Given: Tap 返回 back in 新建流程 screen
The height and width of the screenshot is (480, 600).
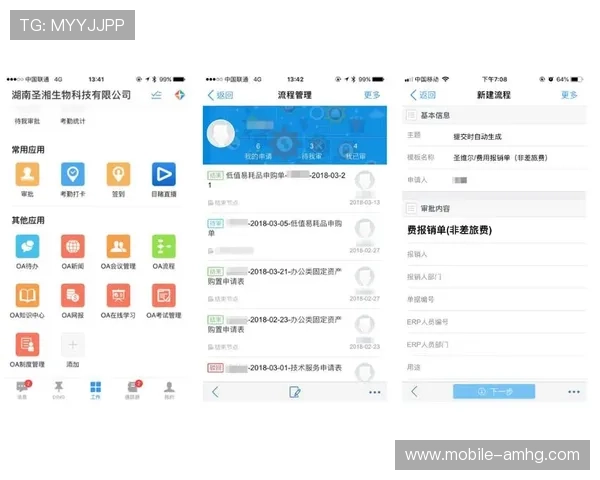Looking at the screenshot, I should click(x=423, y=95).
